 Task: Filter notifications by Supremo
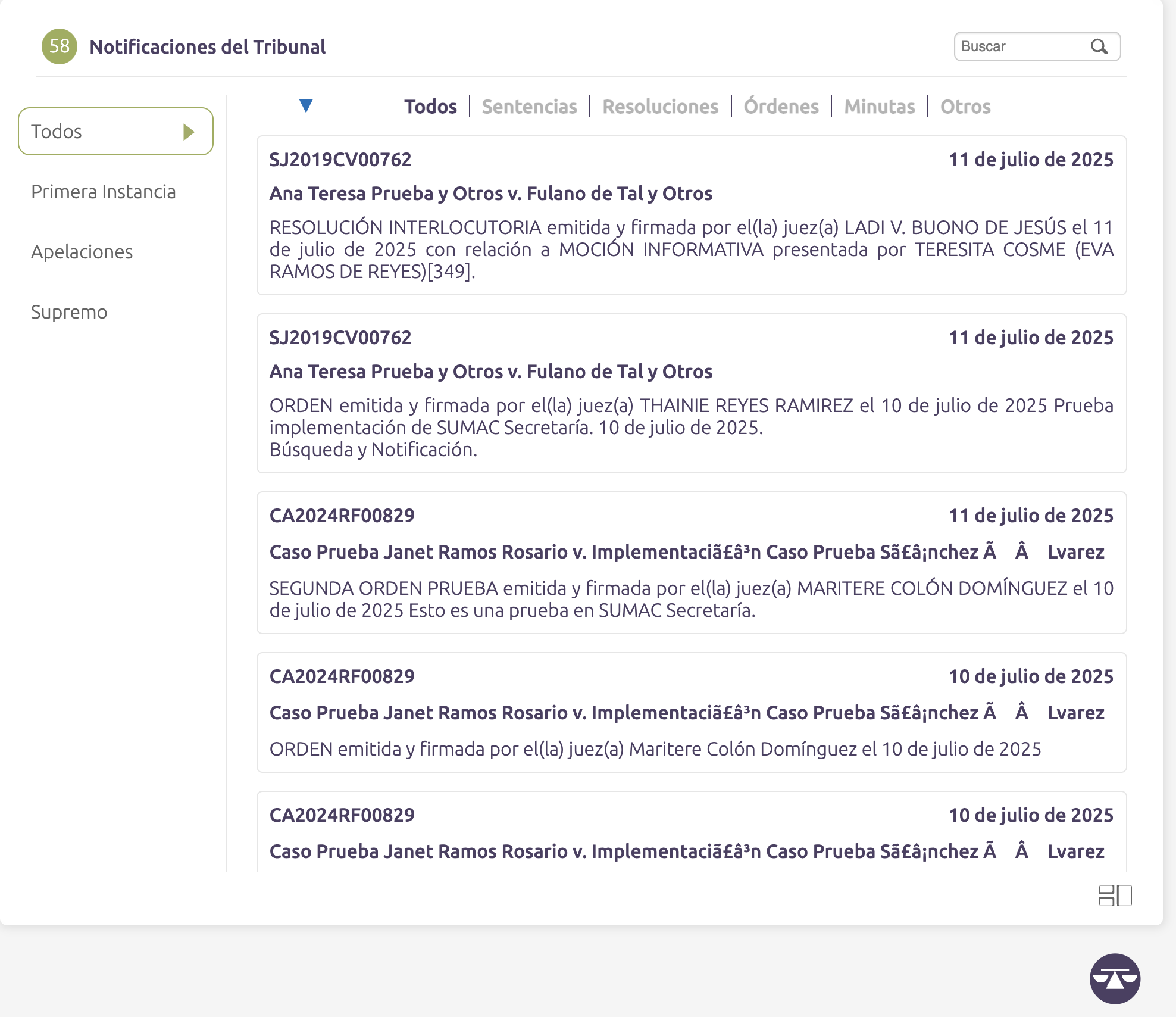point(69,312)
